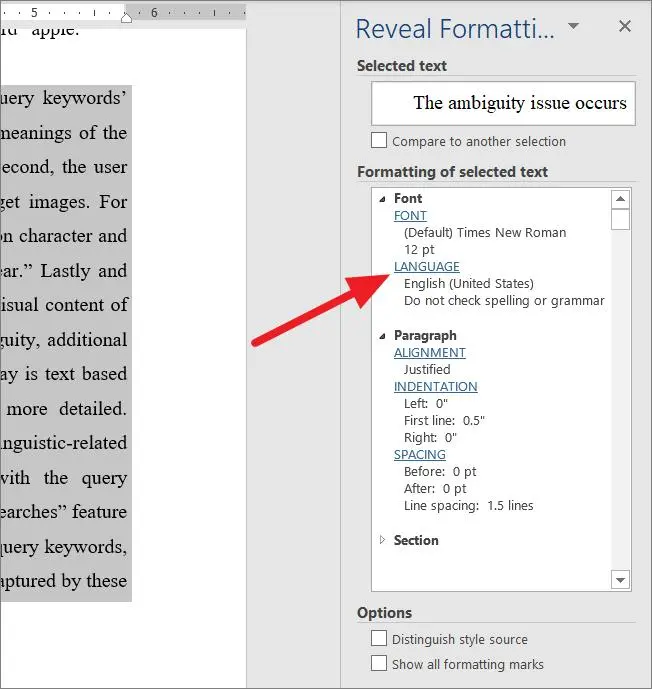The image size is (652, 689).
Task: Click the formatting list scroll down arrow
Action: pos(620,580)
